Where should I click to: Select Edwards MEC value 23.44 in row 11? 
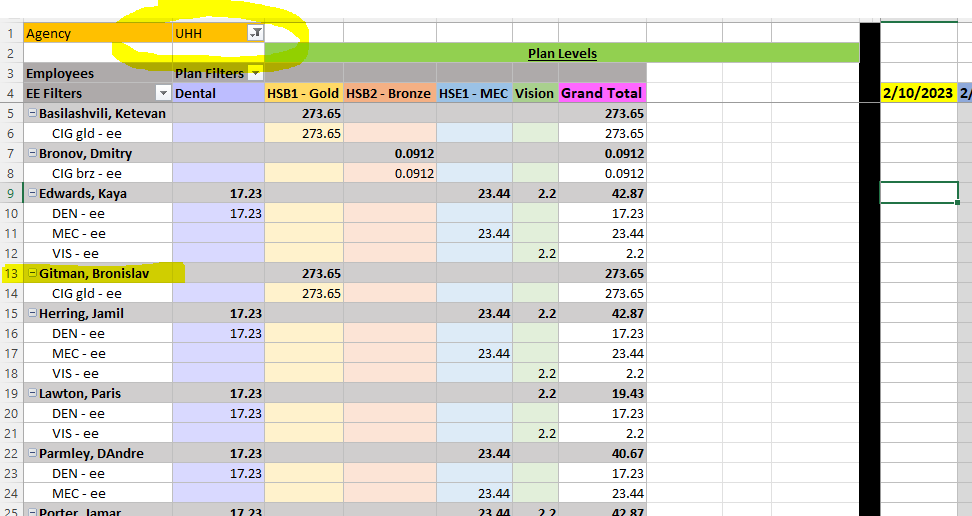click(474, 233)
